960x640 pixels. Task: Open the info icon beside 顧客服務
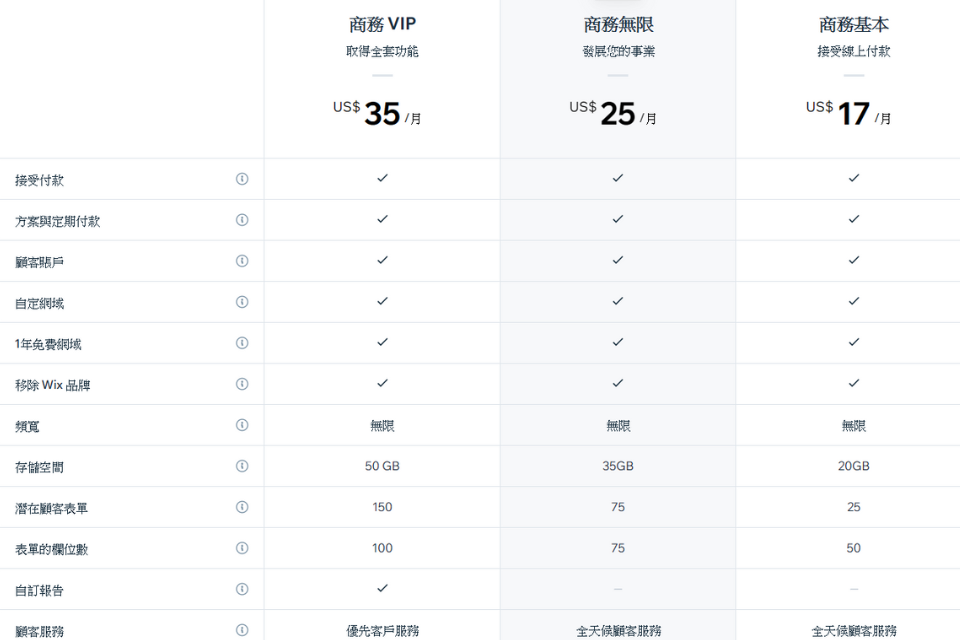coord(241,630)
